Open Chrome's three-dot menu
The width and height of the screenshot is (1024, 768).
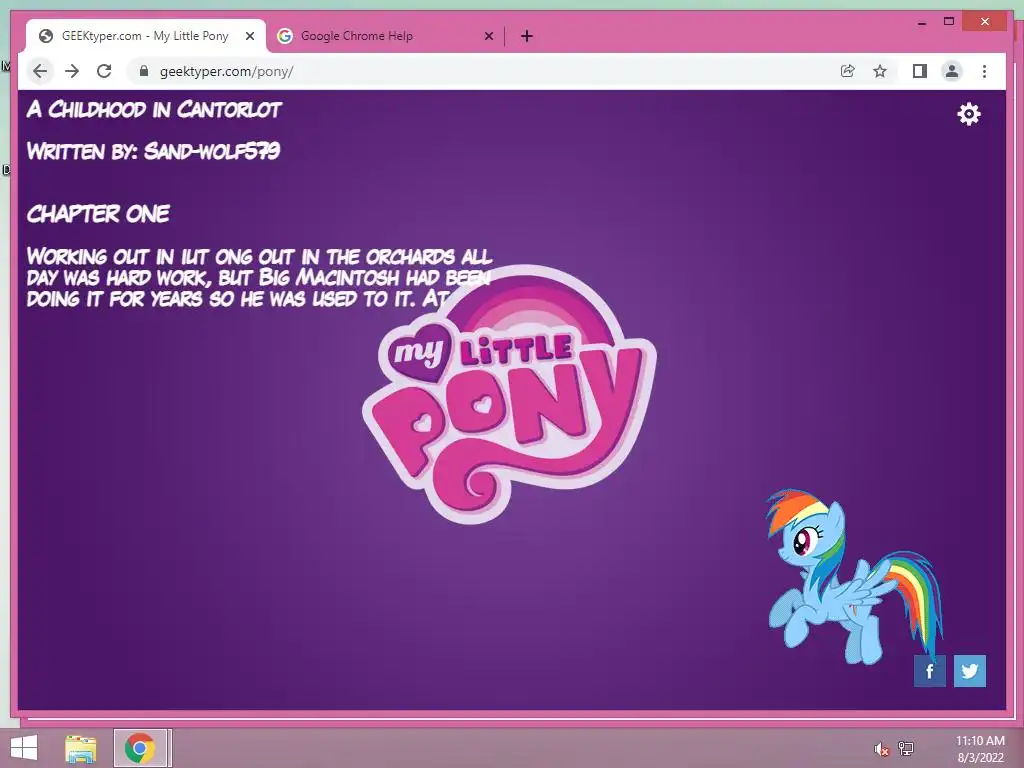(x=984, y=71)
